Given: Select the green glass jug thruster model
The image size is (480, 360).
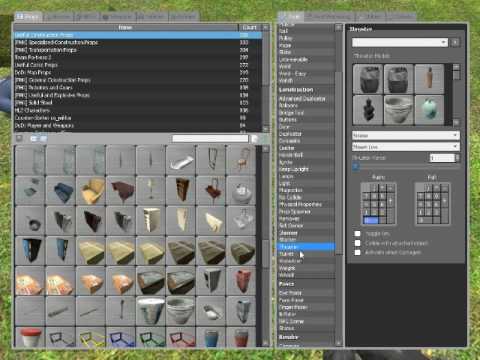Looking at the screenshot, I should point(429,110).
